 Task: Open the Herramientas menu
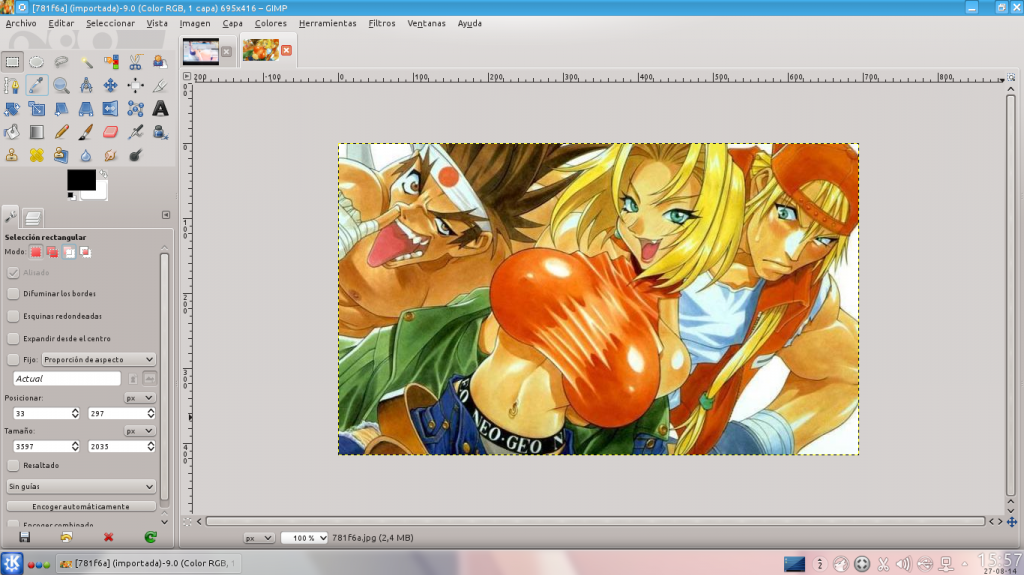tap(327, 23)
